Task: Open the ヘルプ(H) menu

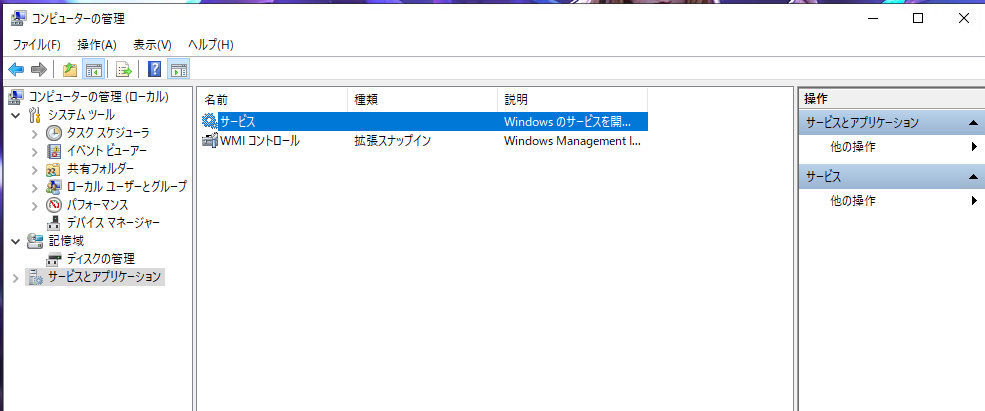Action: click(210, 45)
